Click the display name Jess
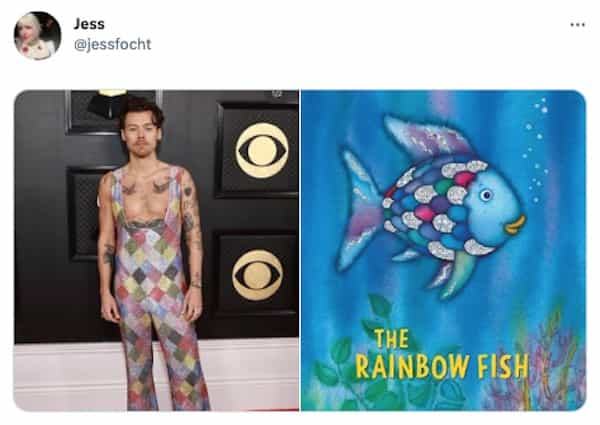 tap(89, 24)
